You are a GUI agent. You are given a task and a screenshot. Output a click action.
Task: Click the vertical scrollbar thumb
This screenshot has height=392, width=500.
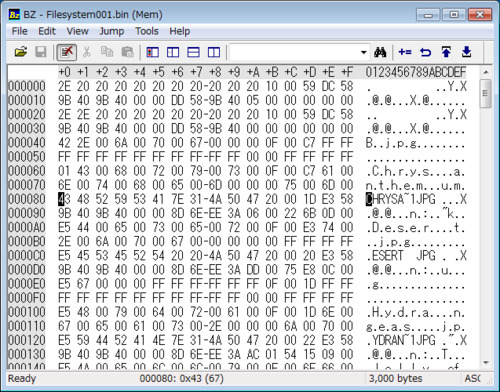pyautogui.click(x=486, y=93)
